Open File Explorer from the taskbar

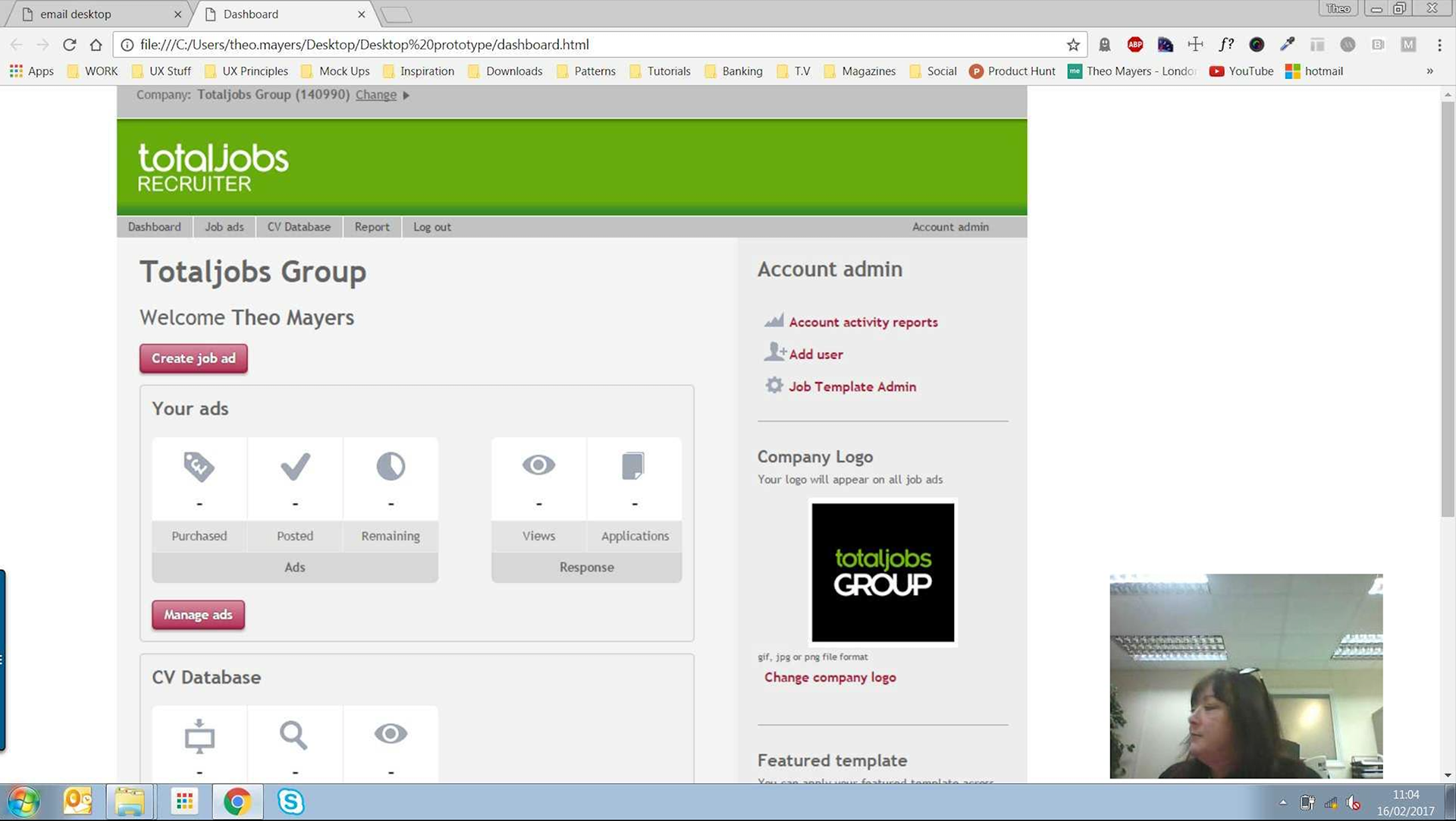[x=130, y=801]
